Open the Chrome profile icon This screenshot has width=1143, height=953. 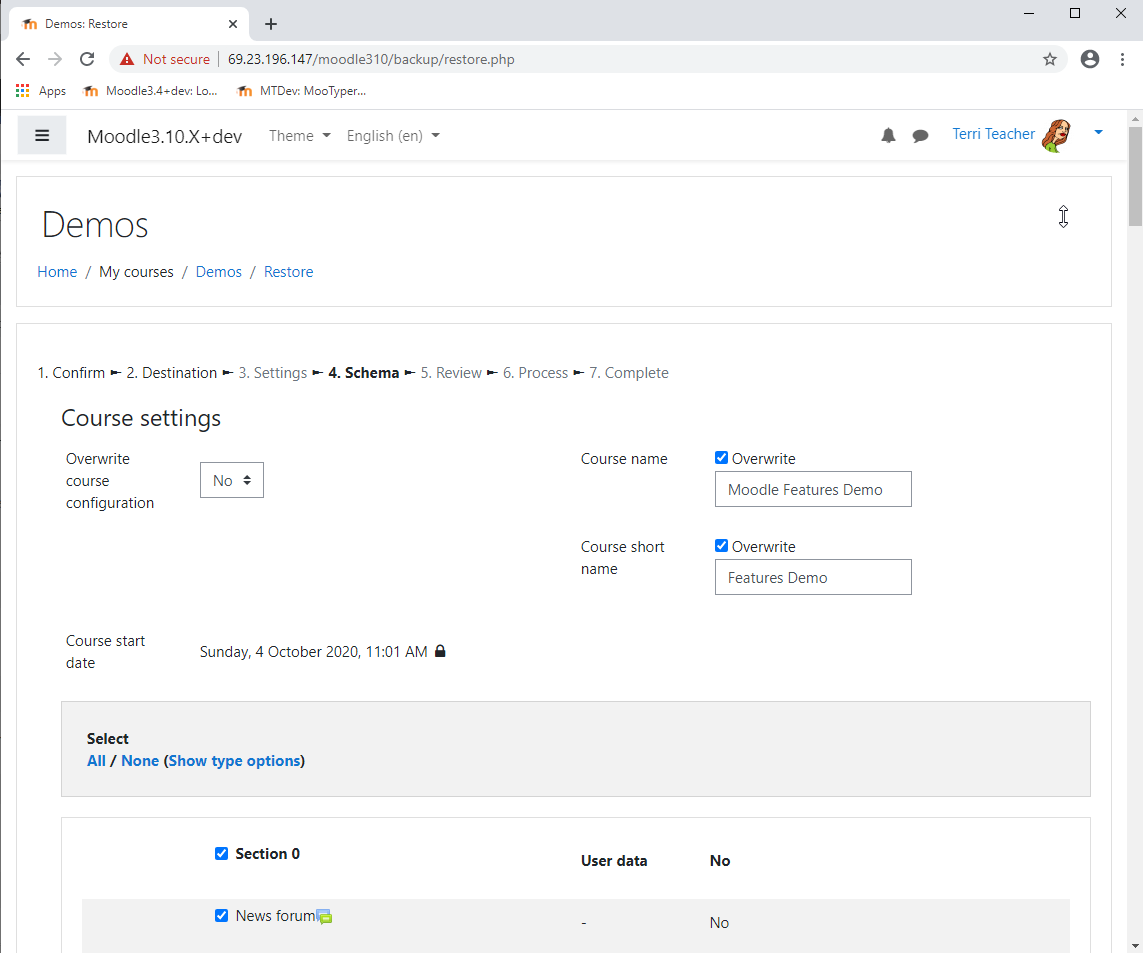click(1090, 59)
